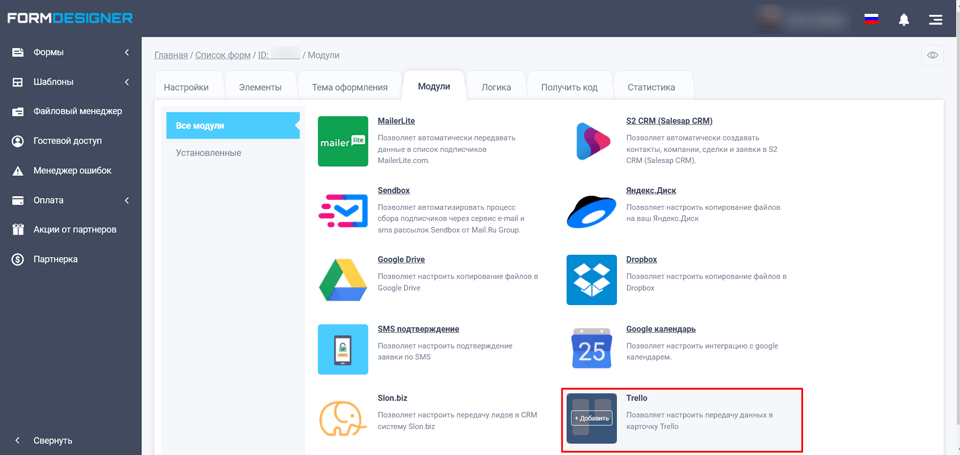Open the Dropbox title link
Image resolution: width=960 pixels, height=455 pixels.
[642, 260]
